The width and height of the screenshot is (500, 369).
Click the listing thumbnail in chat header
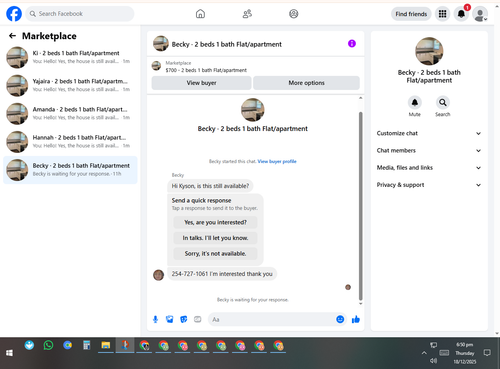point(161,44)
